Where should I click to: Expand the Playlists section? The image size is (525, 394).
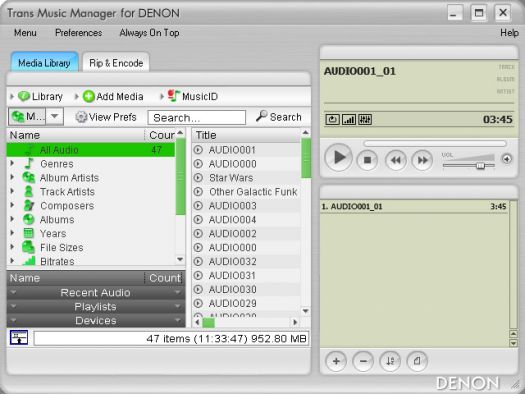[x=96, y=307]
